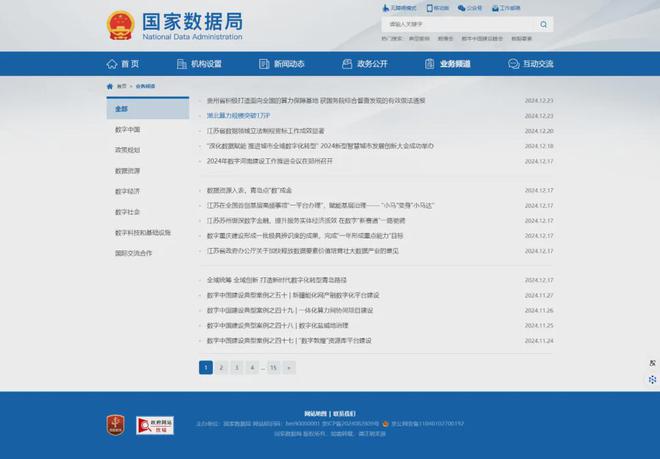Open 新闻动态 navigation menu label
This screenshot has height=459, width=660.
click(289, 64)
